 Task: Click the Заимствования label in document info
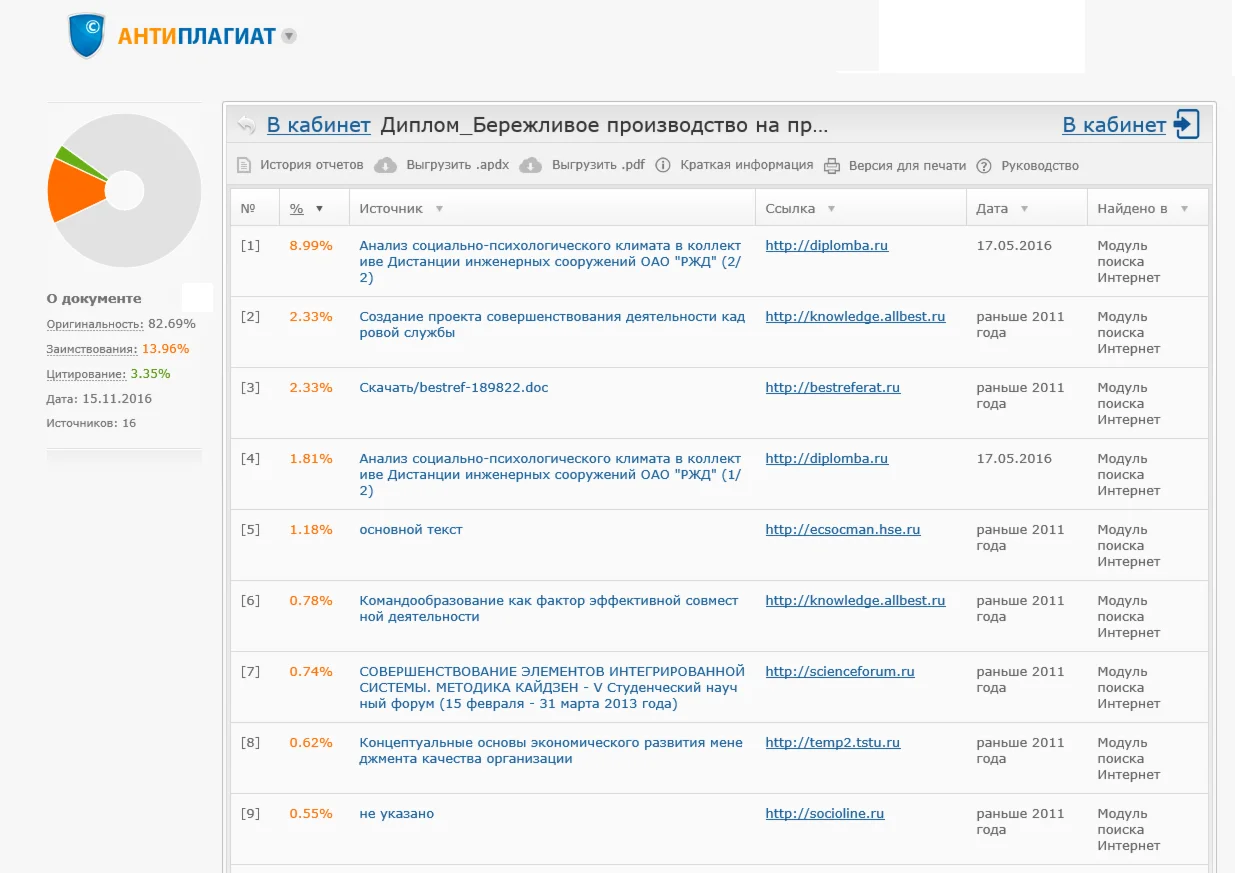pos(91,349)
